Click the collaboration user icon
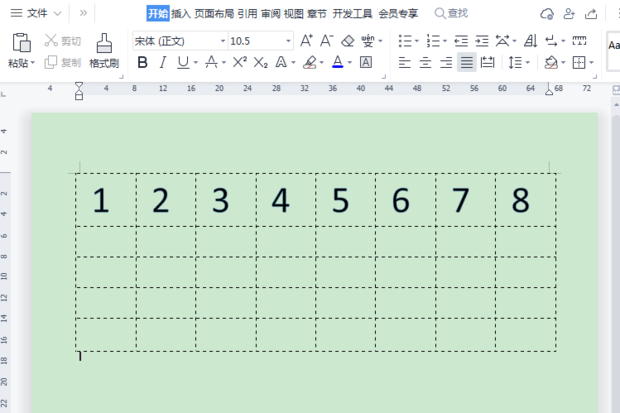 [569, 14]
